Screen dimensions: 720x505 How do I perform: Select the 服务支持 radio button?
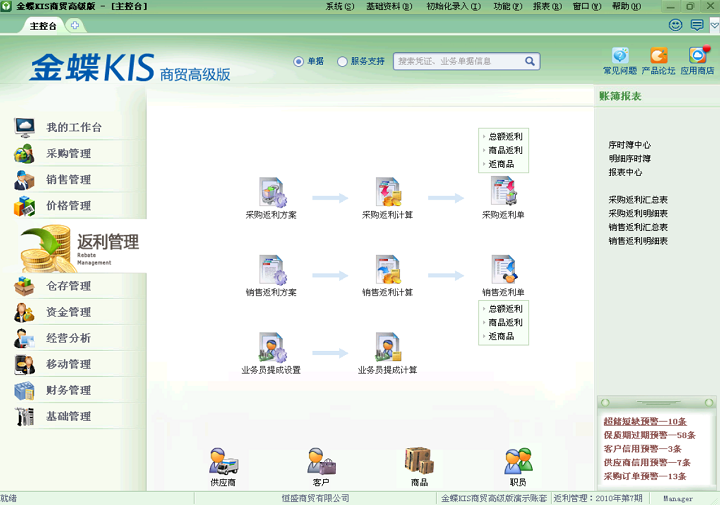[x=342, y=61]
